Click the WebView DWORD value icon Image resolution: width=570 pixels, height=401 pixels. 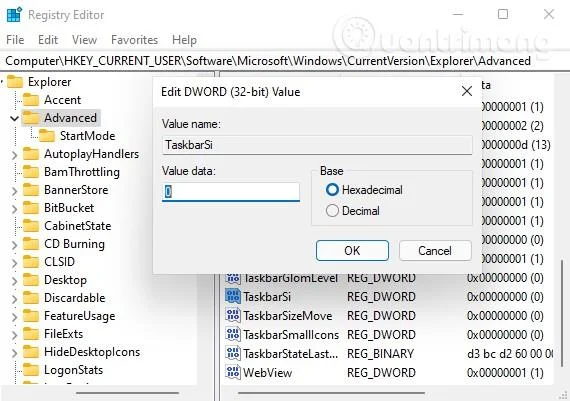[x=233, y=372]
